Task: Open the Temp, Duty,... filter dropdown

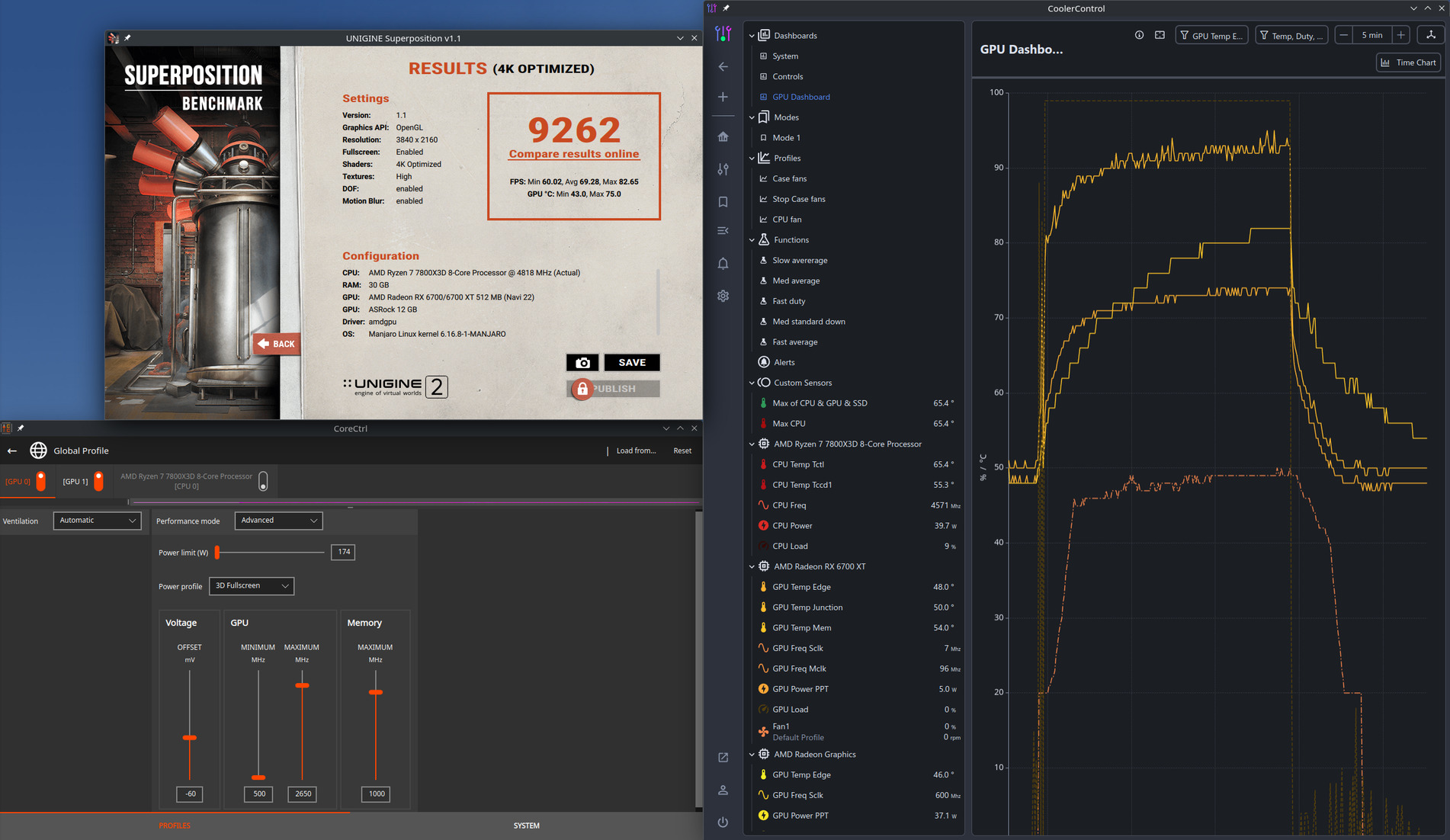Action: [1291, 35]
